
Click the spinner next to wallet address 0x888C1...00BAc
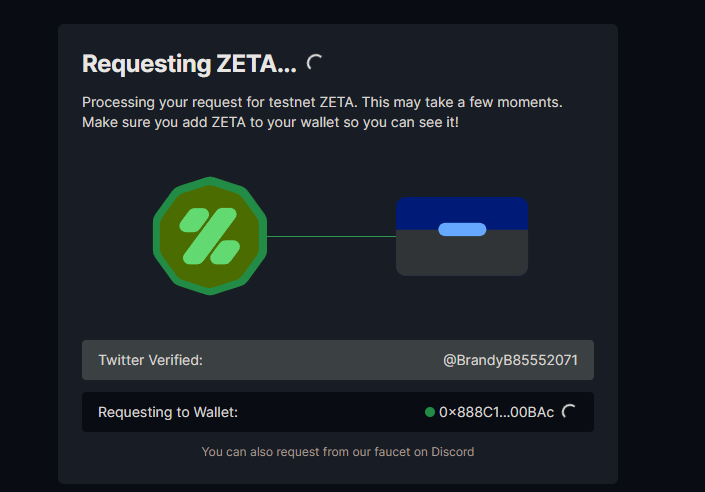(568, 411)
